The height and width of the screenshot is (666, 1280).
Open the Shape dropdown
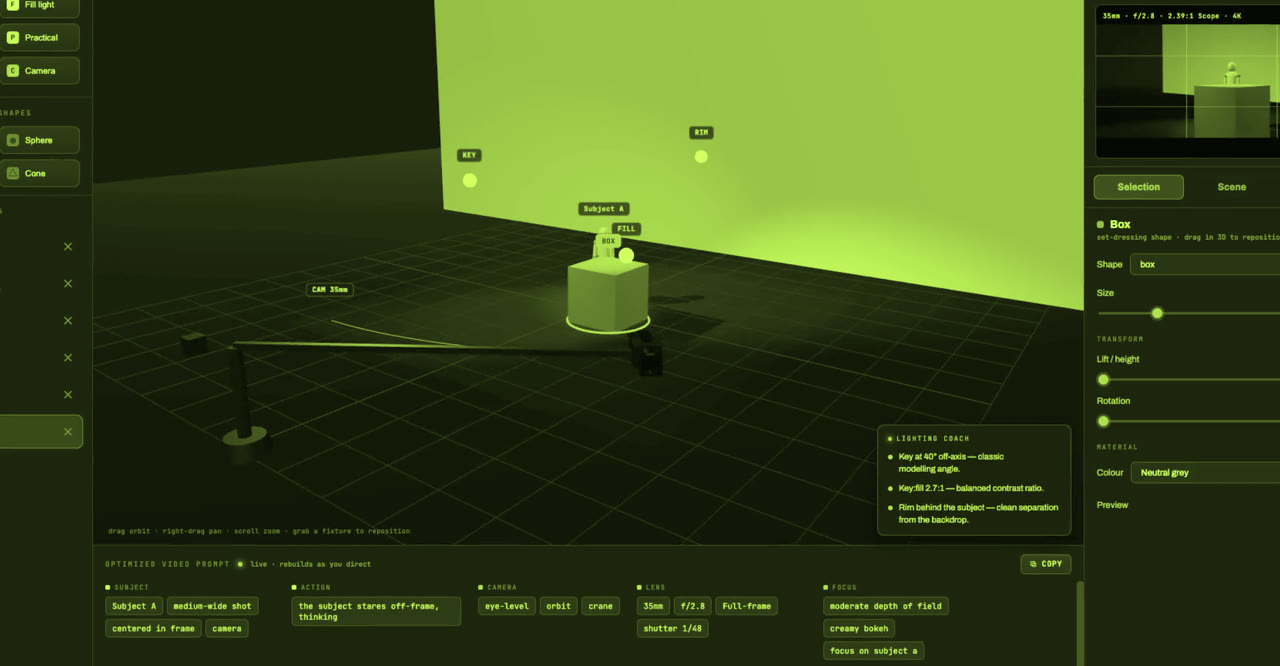tap(1205, 264)
